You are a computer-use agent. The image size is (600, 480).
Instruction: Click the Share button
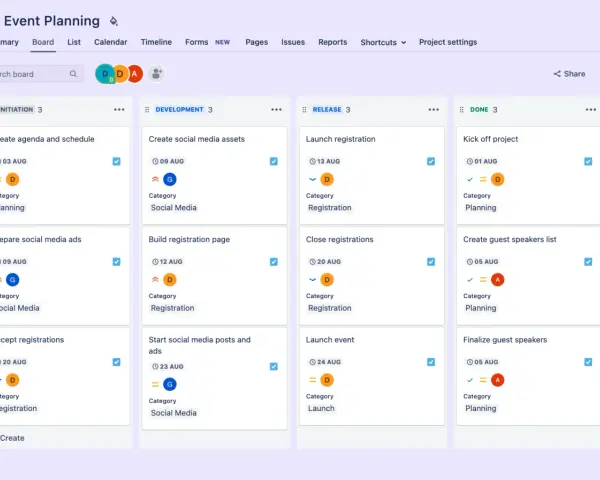[569, 73]
